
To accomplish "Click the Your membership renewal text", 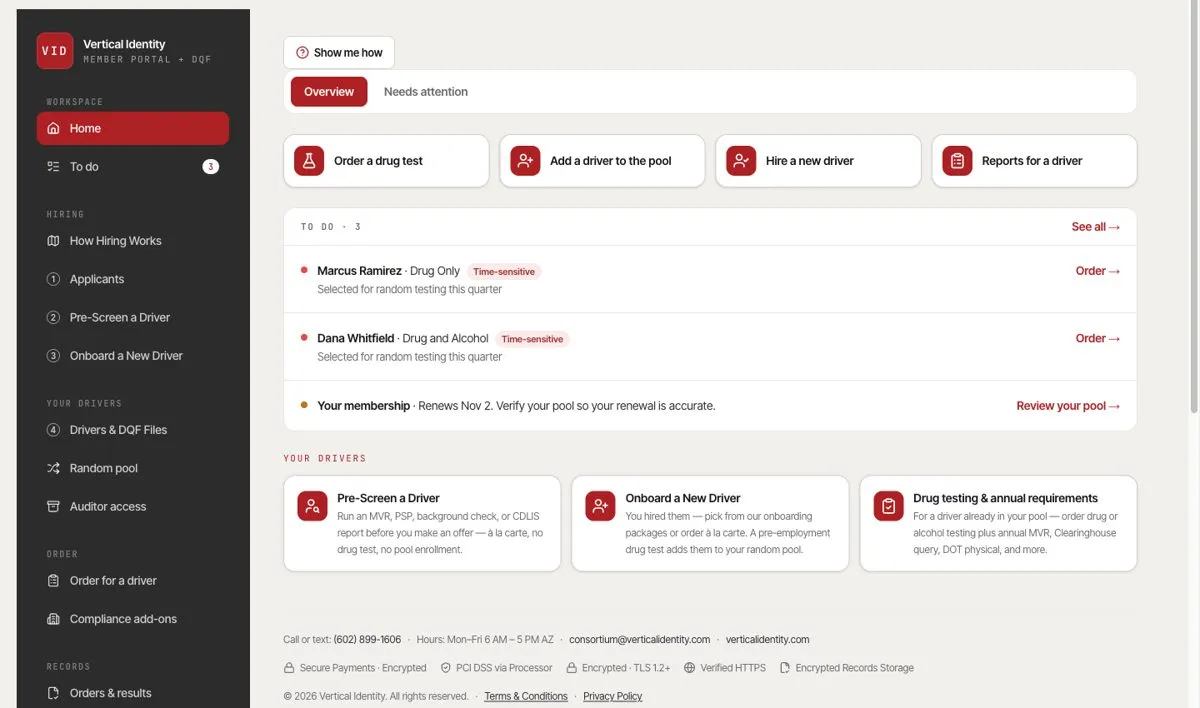I will pos(516,406).
